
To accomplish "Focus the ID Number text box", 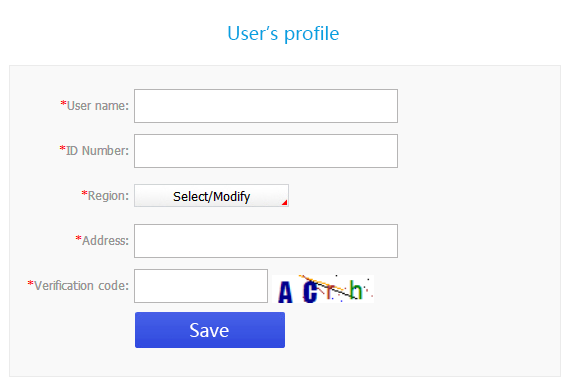I will point(266,151).
